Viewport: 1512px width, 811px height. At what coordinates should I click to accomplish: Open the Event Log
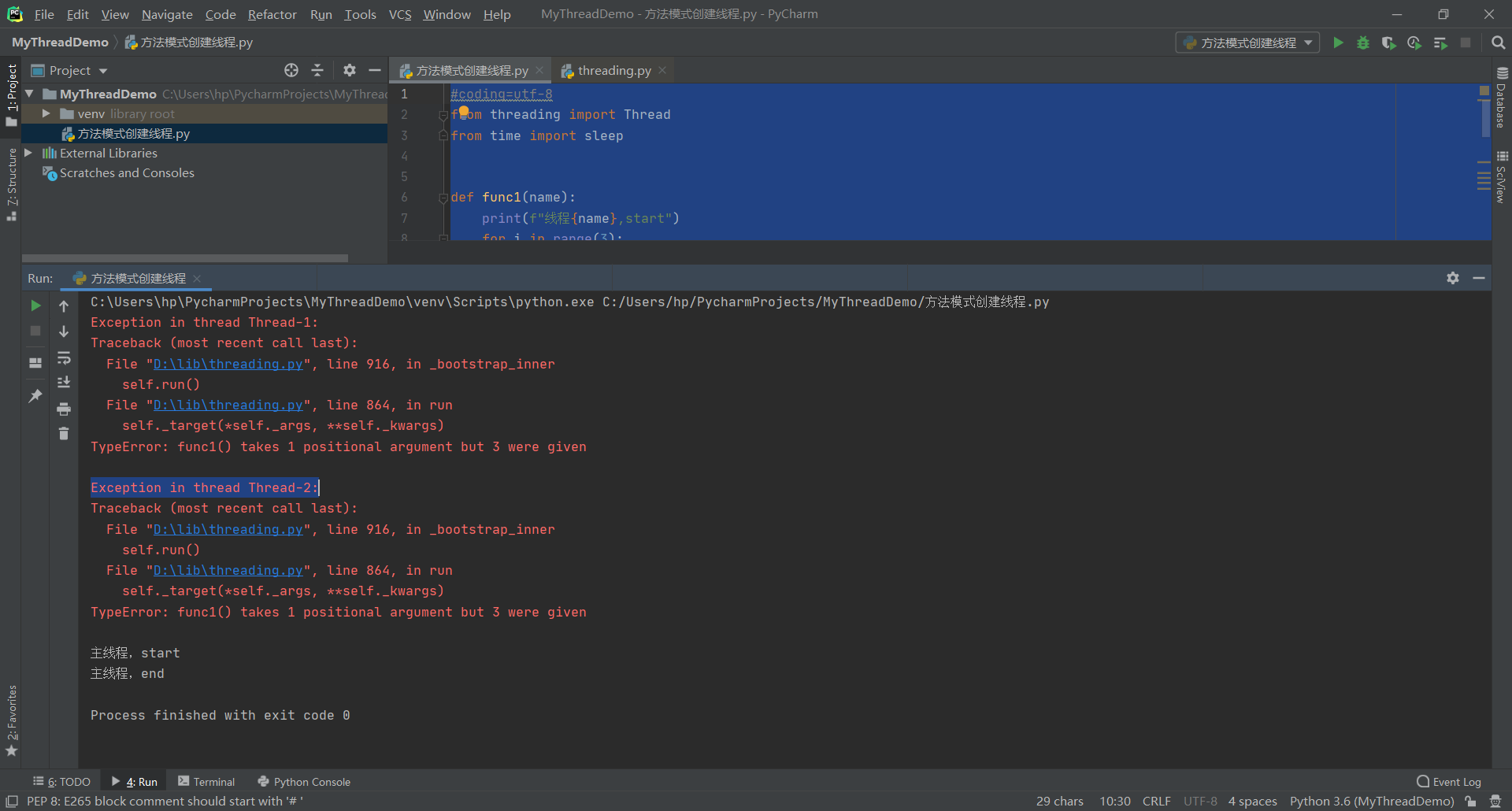[x=1449, y=782]
